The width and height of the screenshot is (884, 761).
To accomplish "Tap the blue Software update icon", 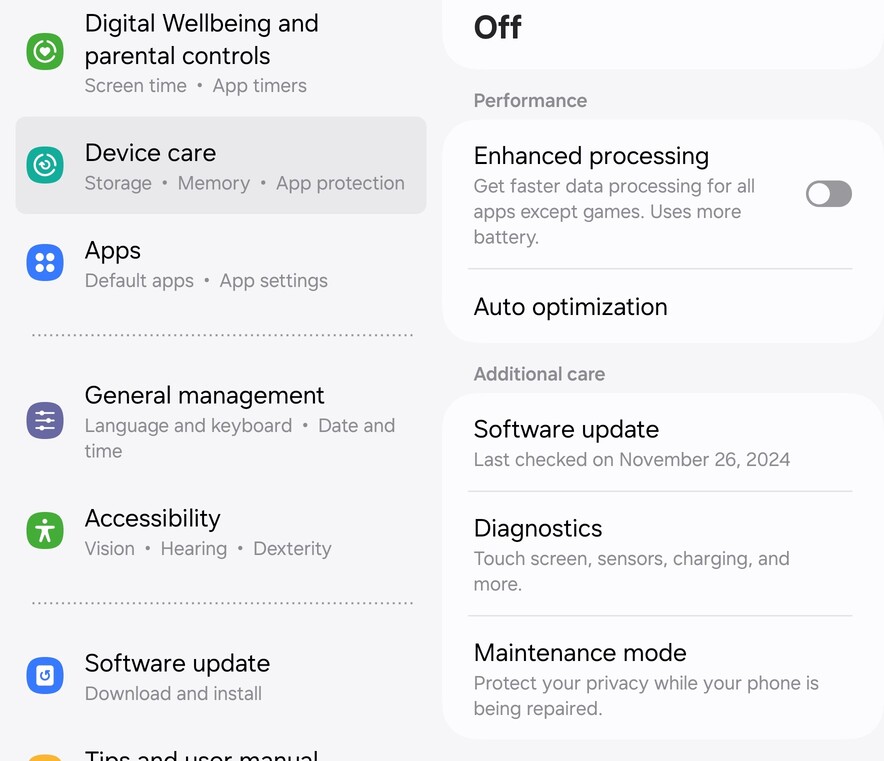I will point(45,676).
